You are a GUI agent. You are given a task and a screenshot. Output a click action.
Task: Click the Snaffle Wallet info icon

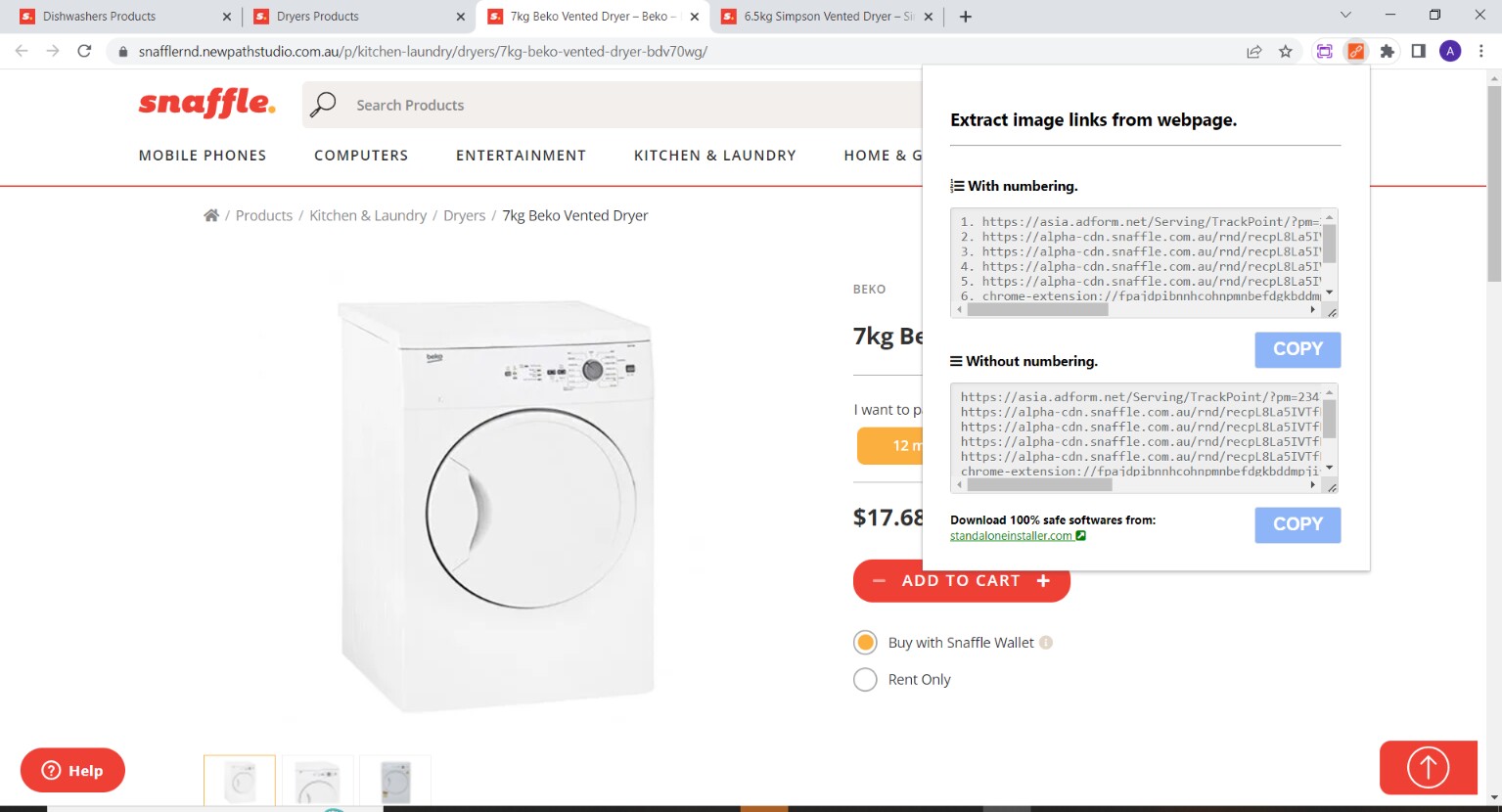point(1047,642)
